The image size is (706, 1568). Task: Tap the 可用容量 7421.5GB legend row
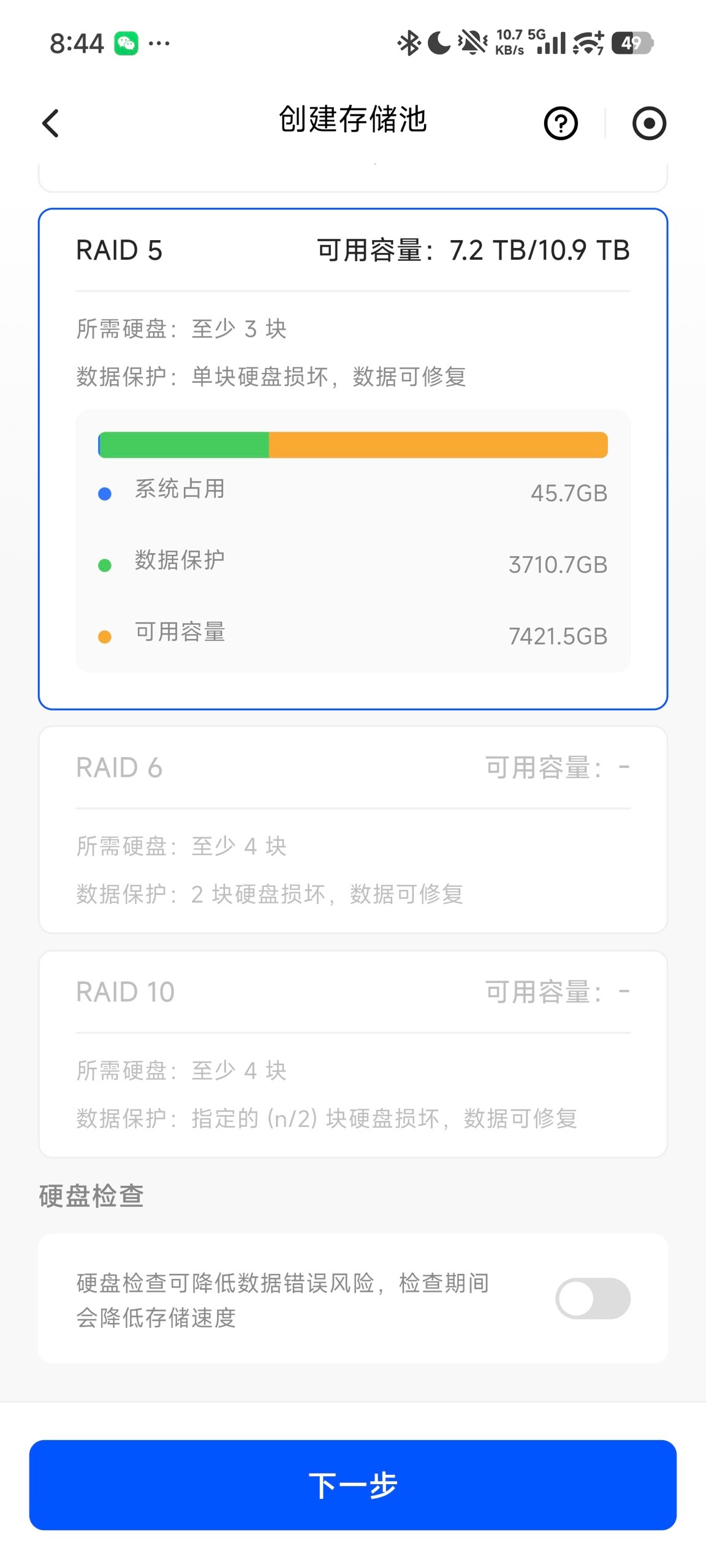click(352, 635)
